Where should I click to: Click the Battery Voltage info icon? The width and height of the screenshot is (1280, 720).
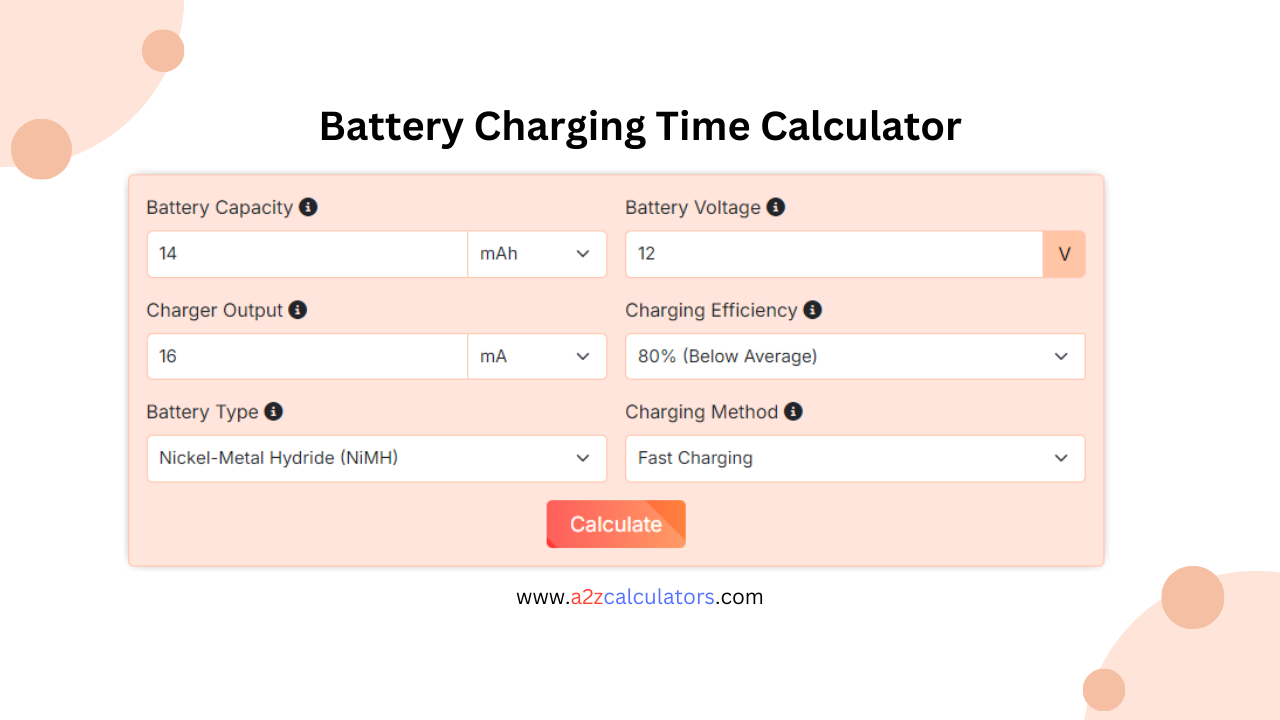[776, 207]
